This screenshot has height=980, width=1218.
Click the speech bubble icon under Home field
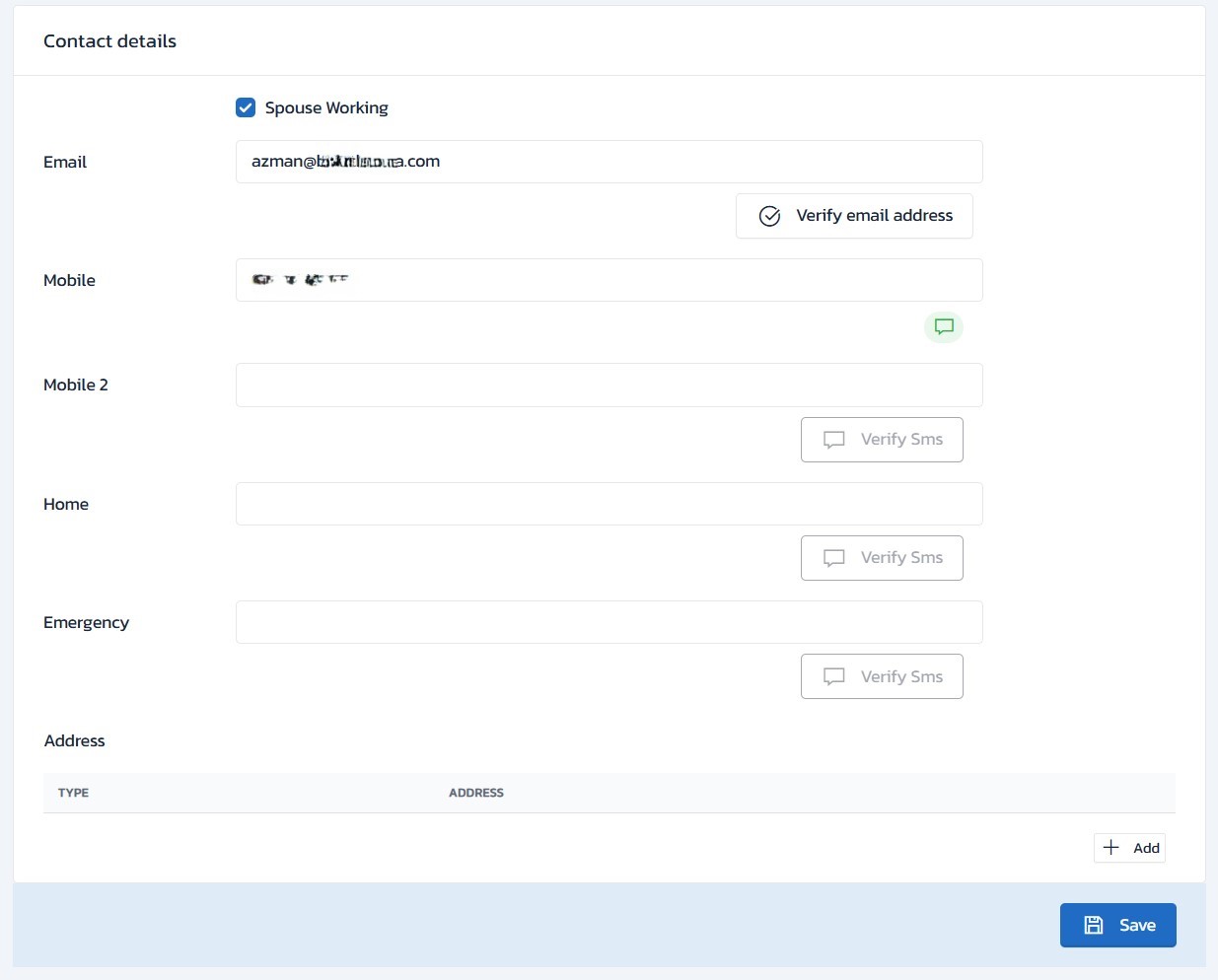coord(834,558)
